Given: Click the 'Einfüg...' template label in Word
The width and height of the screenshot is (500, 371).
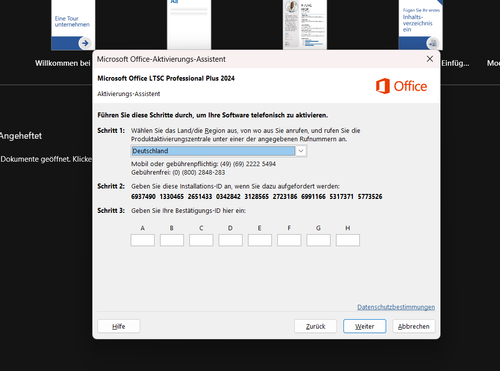Looking at the screenshot, I should click(x=455, y=63).
